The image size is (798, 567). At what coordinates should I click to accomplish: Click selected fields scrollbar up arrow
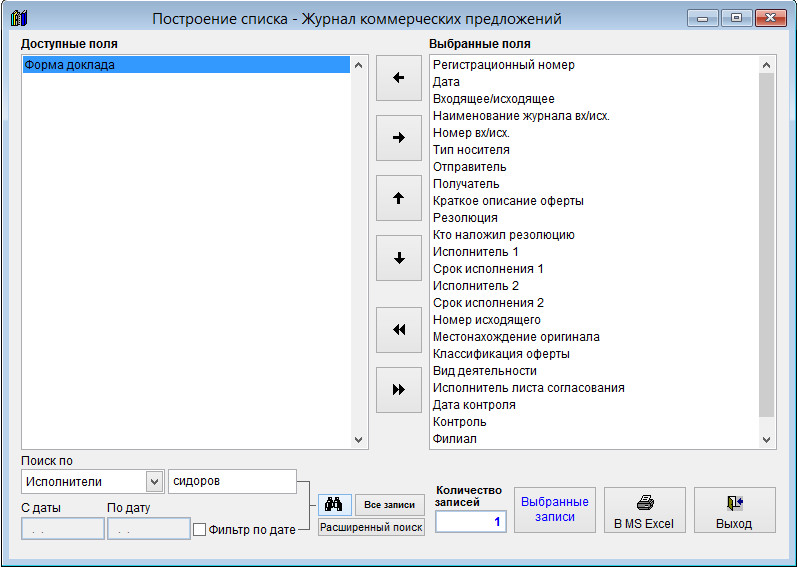[x=767, y=65]
